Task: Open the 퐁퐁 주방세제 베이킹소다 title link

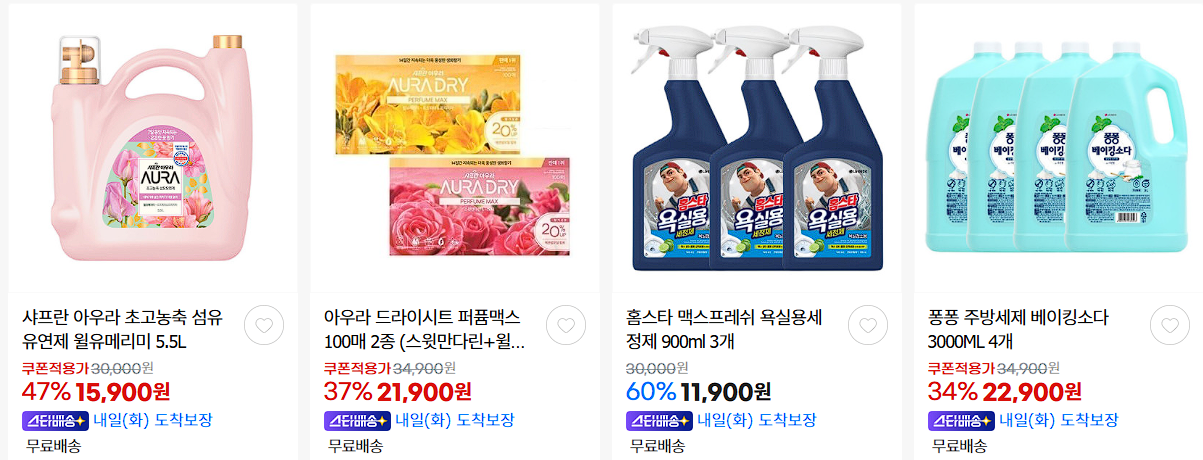Action: (x=1019, y=331)
